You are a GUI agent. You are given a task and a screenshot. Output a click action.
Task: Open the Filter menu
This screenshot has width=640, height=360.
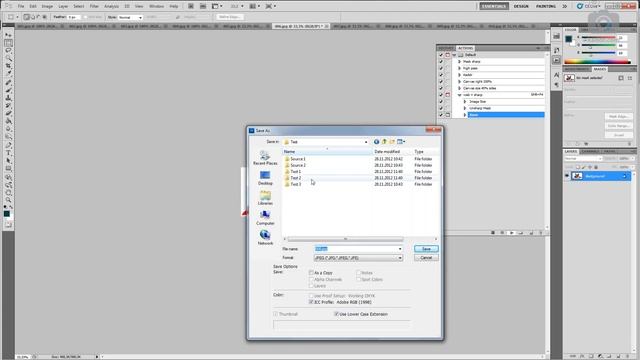(94, 6)
